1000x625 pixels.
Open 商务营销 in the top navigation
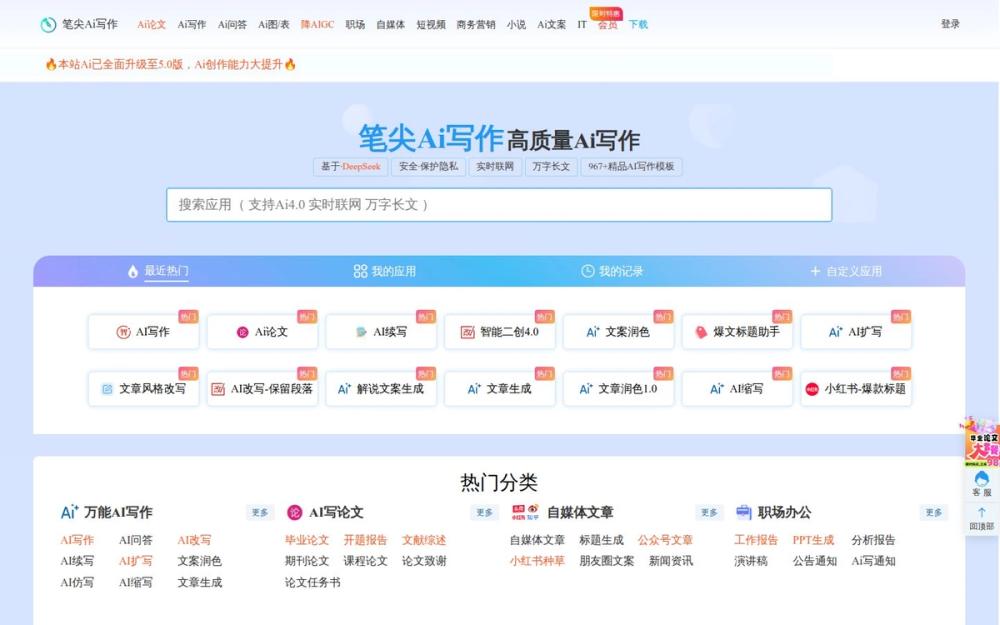click(x=476, y=24)
